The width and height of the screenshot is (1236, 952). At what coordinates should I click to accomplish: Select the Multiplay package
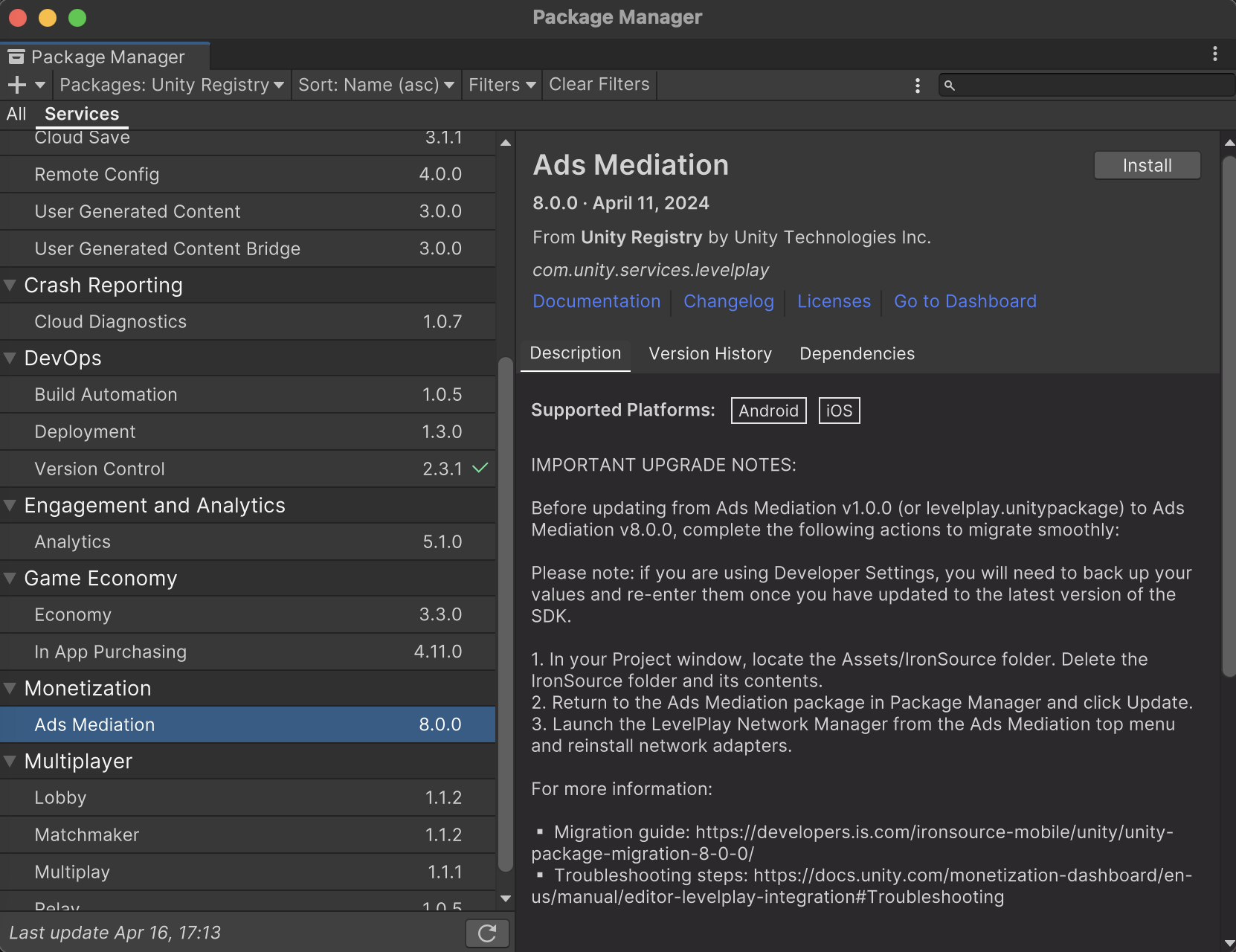coord(248,872)
